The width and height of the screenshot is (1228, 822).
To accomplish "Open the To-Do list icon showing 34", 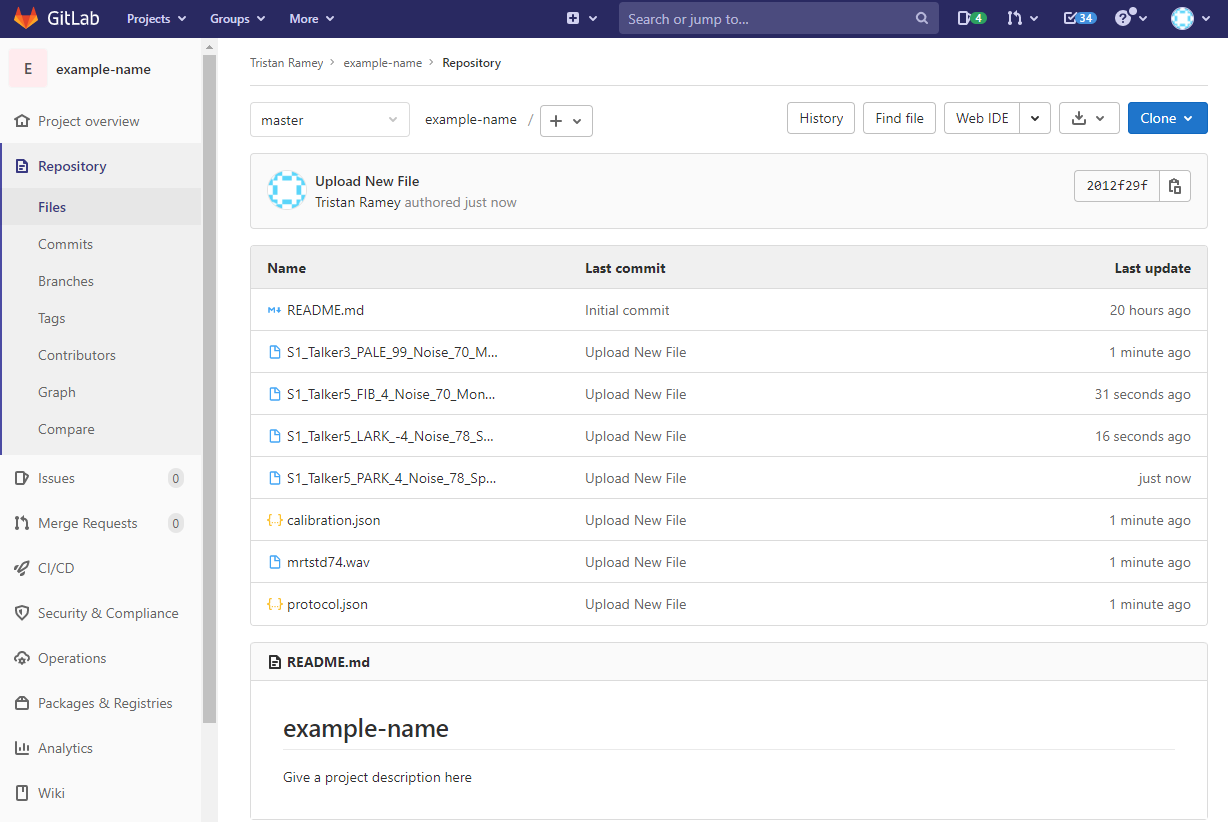I will [x=1078, y=18].
